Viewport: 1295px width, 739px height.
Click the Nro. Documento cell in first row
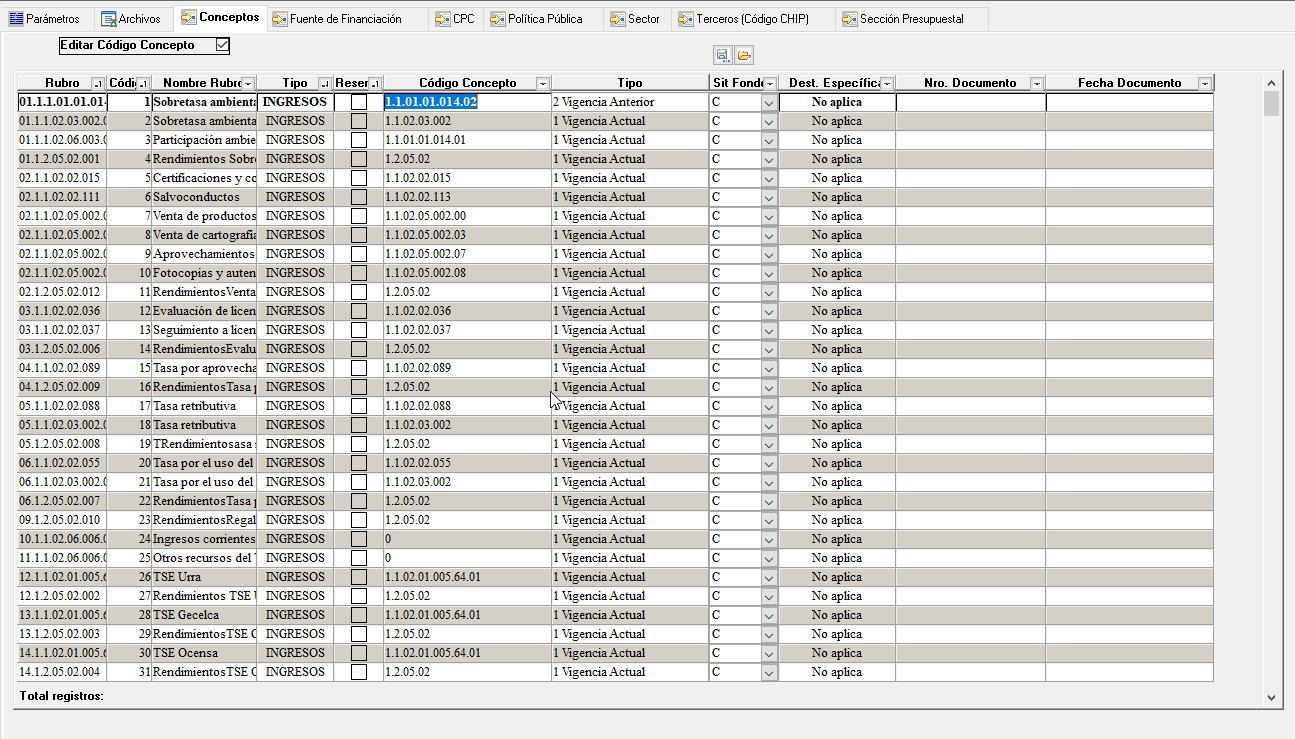[969, 102]
